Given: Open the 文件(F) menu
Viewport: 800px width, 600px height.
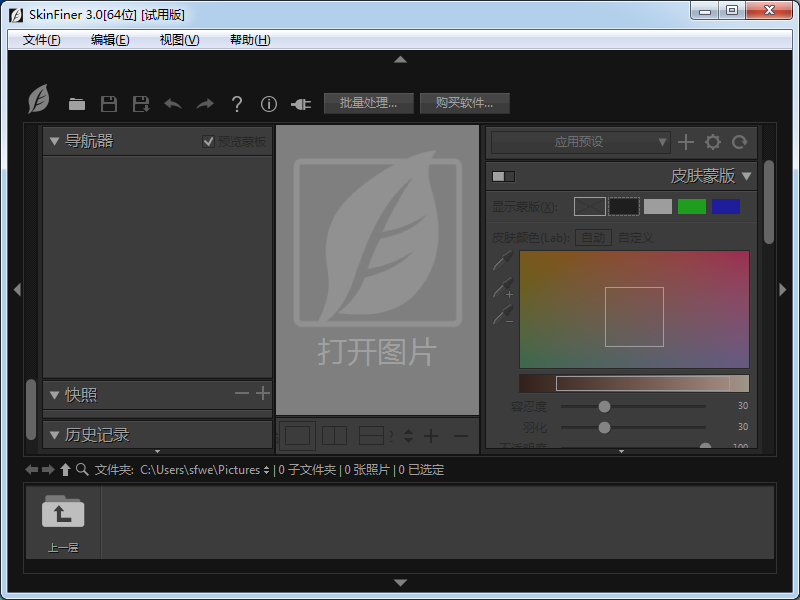Looking at the screenshot, I should [x=41, y=40].
